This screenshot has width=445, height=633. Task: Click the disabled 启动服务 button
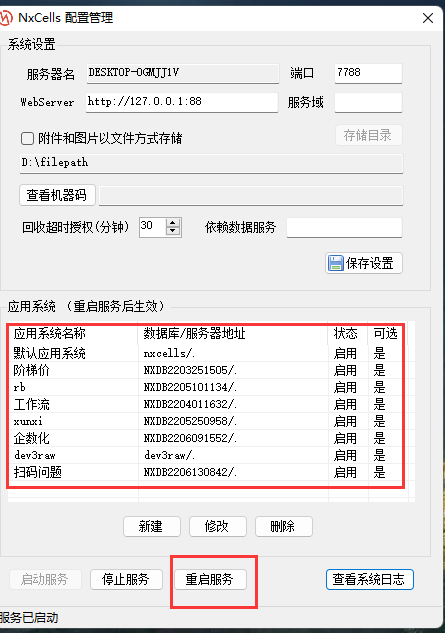46,580
